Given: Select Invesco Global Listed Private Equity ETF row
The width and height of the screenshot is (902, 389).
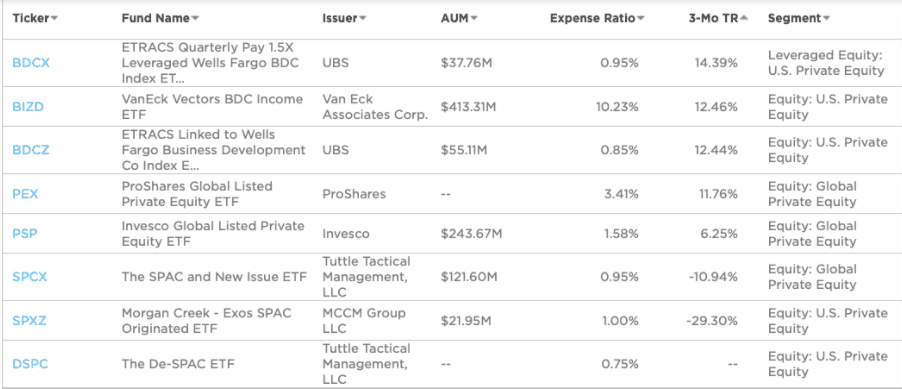Looking at the screenshot, I should 451,234.
